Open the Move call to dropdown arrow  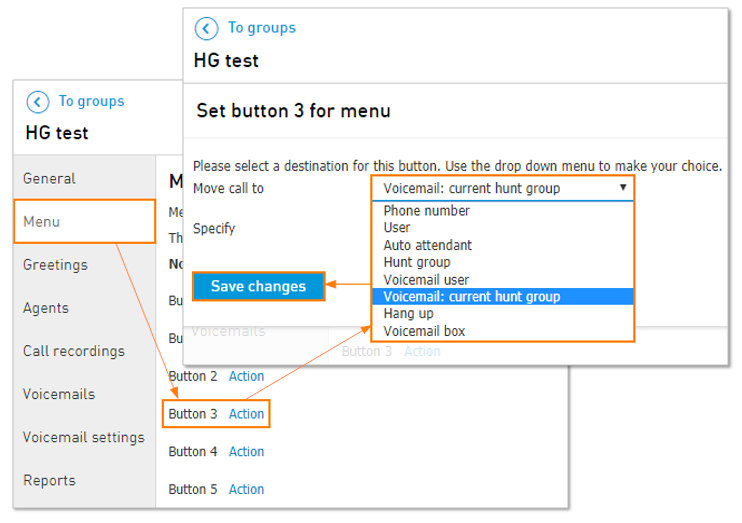(623, 187)
